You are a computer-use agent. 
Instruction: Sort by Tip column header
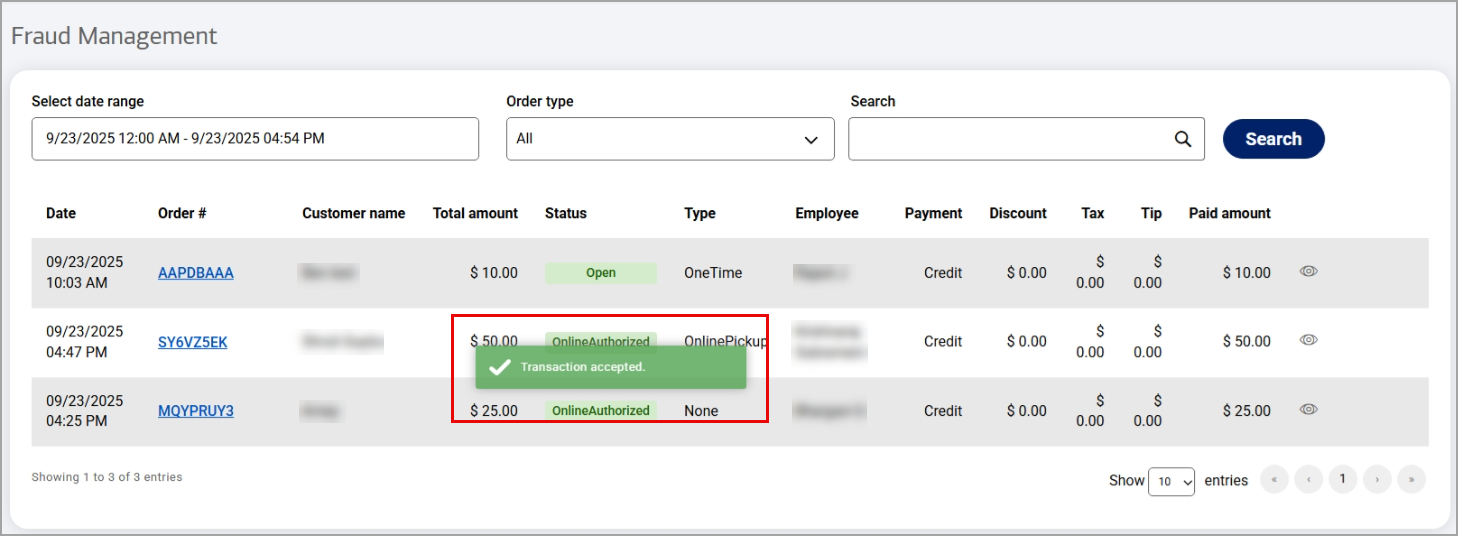tap(1152, 213)
